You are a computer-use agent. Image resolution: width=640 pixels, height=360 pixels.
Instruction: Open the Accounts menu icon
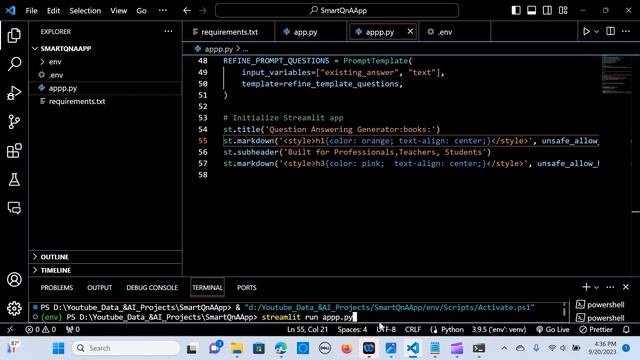tap(14, 280)
